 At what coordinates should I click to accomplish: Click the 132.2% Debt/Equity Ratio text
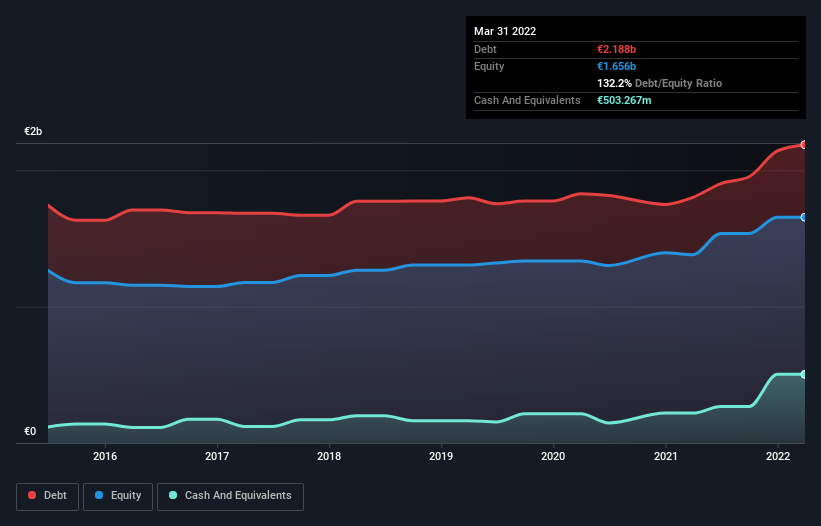point(659,83)
